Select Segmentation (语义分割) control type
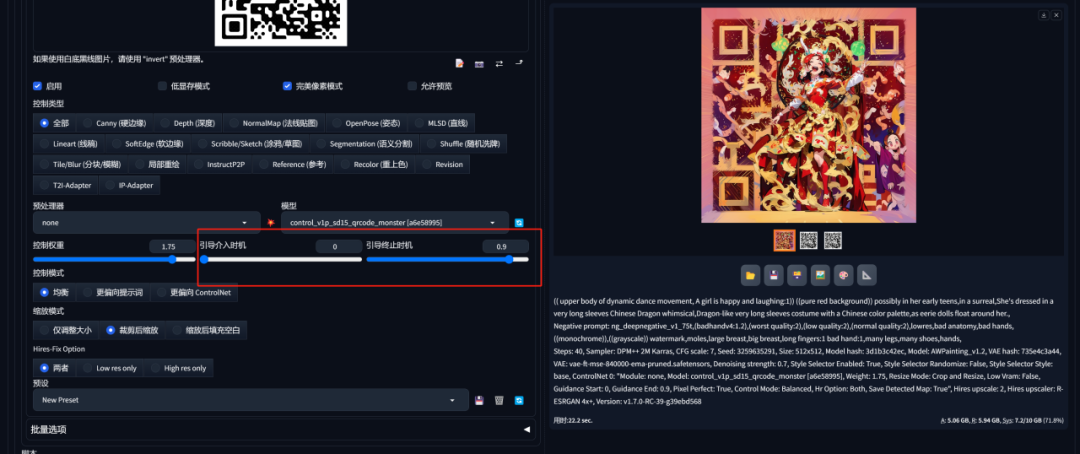 click(365, 144)
